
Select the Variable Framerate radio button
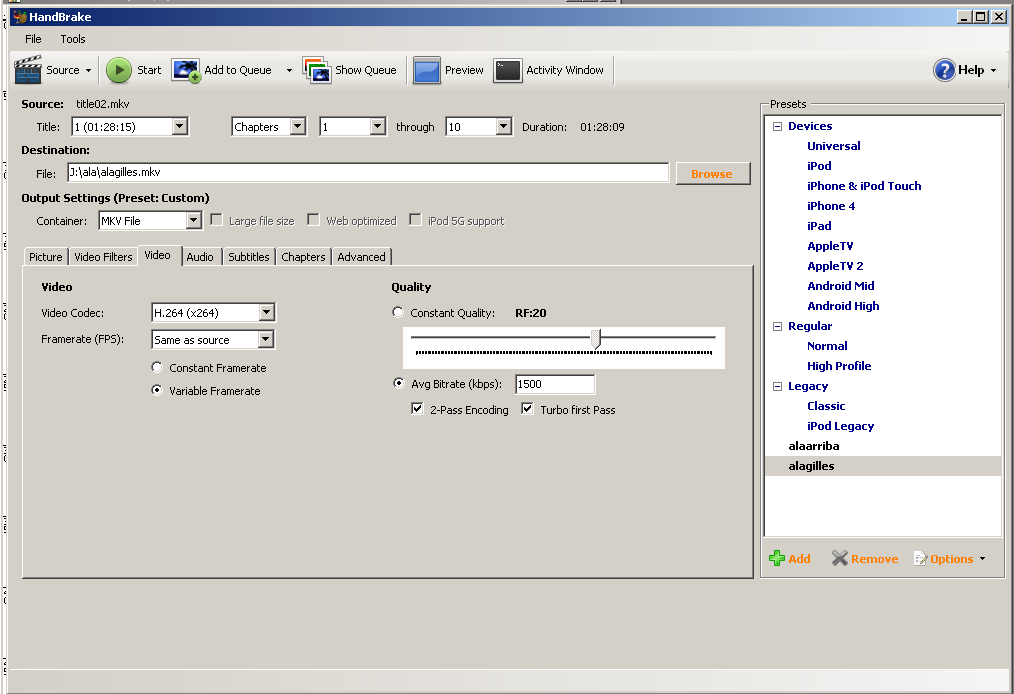pos(156,390)
